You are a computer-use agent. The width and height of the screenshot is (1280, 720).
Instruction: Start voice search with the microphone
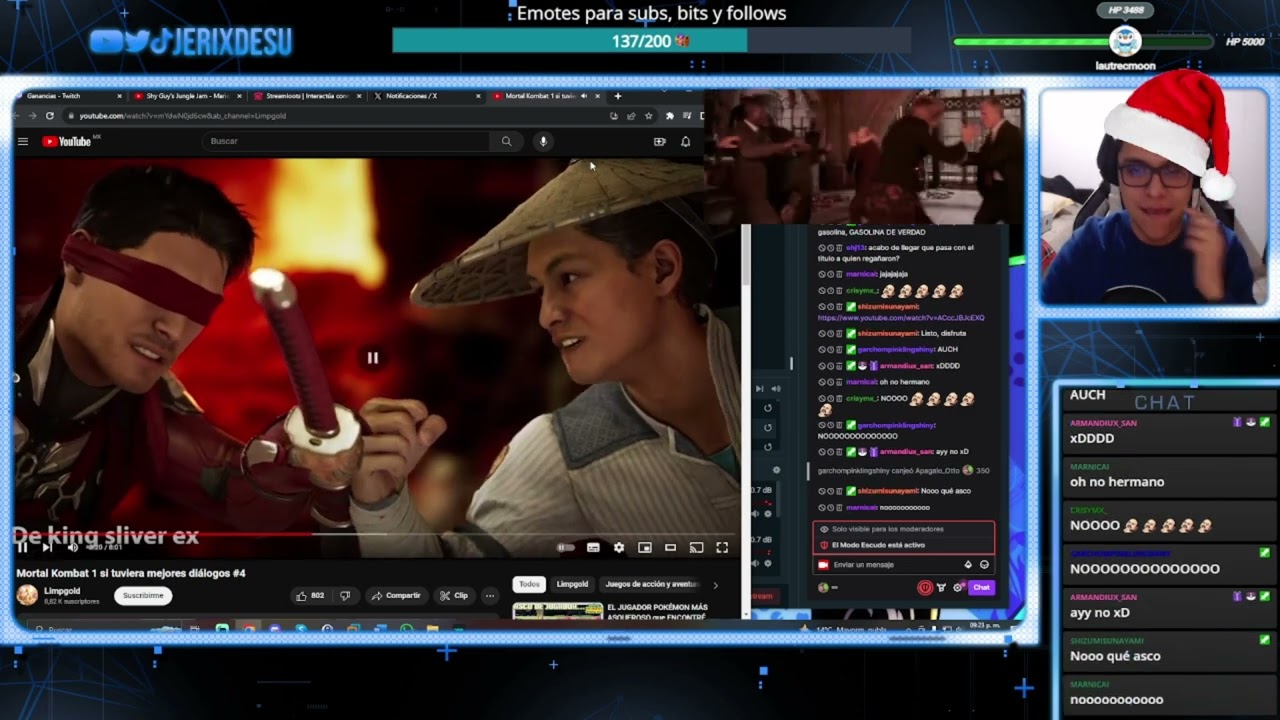point(543,141)
